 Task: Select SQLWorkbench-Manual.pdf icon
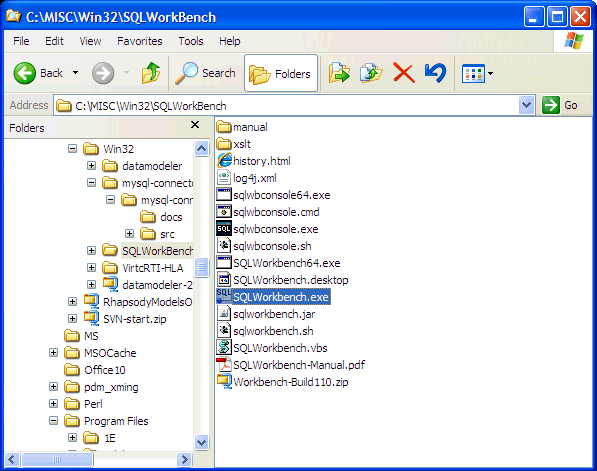click(x=224, y=365)
